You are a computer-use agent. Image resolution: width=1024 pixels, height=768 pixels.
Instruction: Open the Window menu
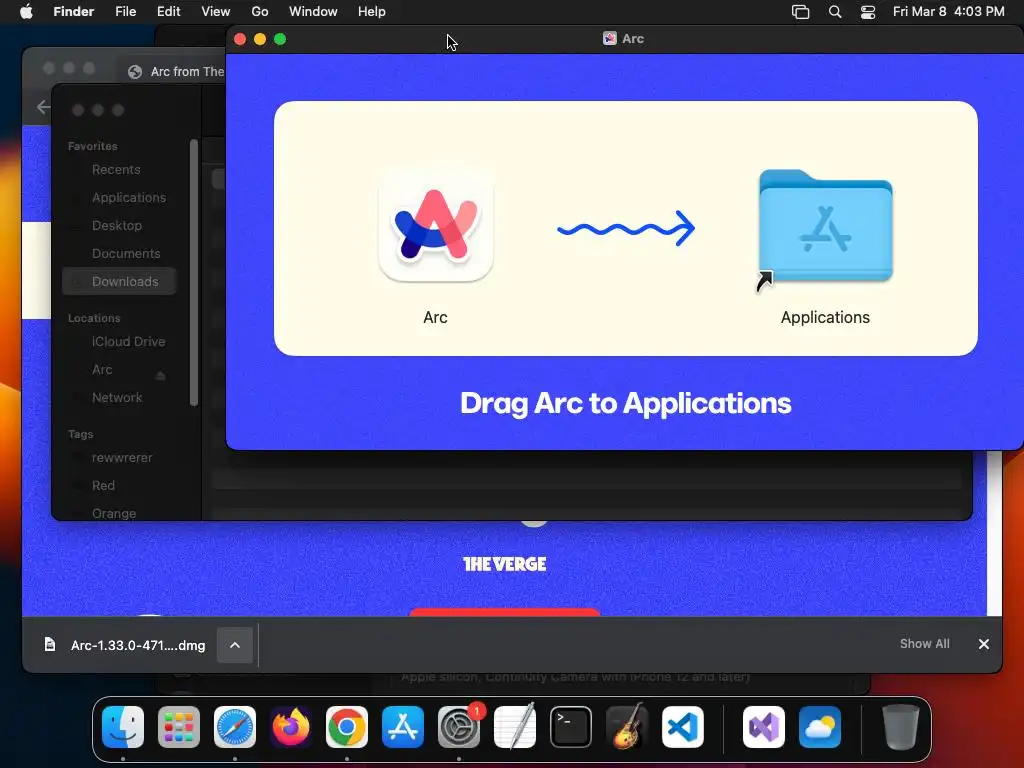(x=313, y=12)
